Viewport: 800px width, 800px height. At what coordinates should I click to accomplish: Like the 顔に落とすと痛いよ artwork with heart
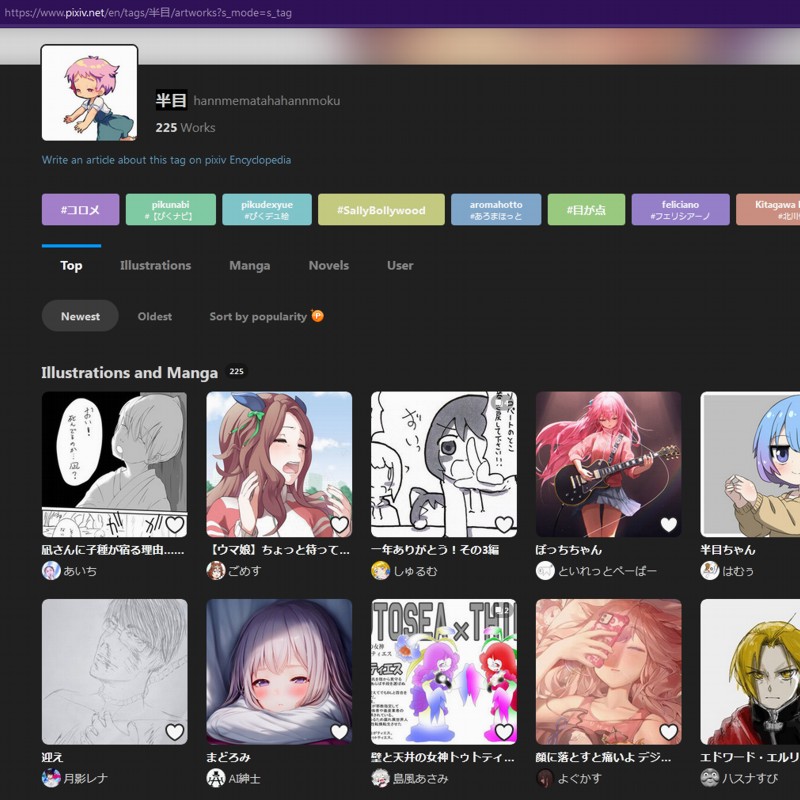point(669,732)
